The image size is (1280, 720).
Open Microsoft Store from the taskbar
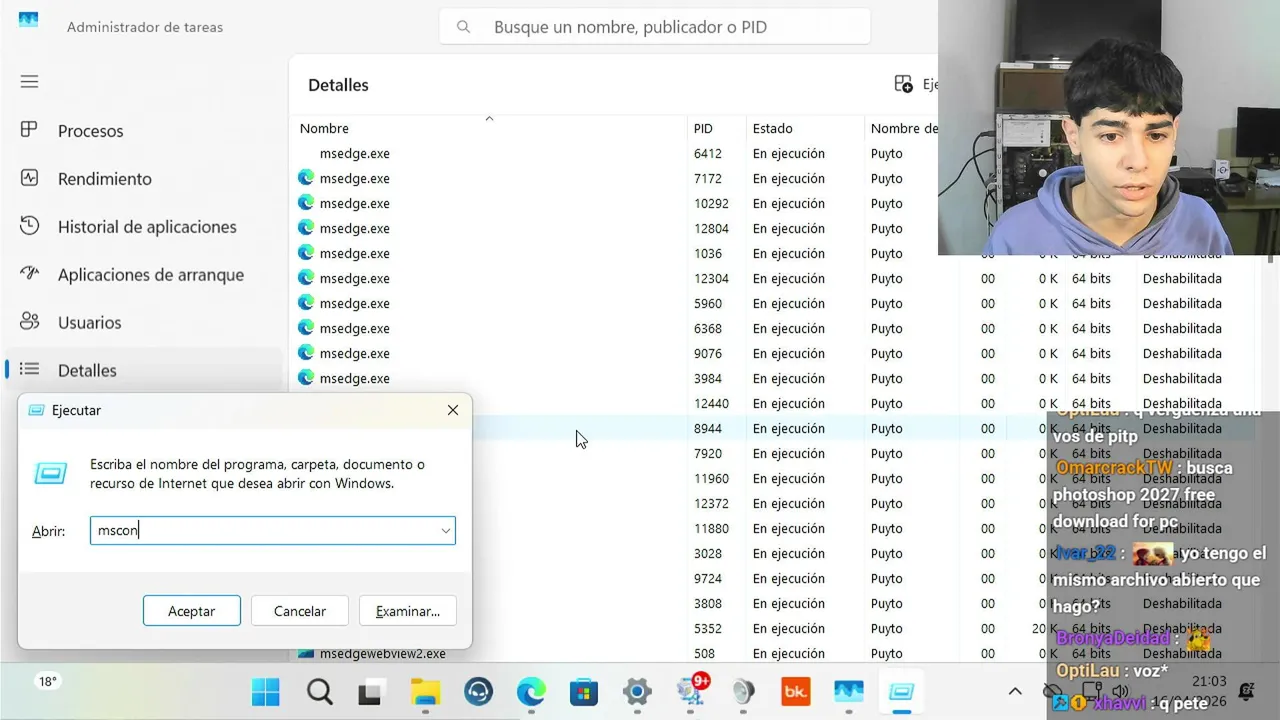pyautogui.click(x=584, y=691)
